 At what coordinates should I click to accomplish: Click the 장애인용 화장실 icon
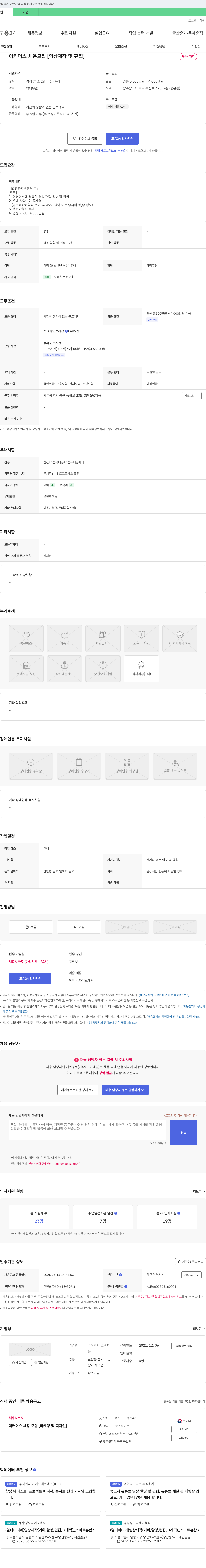(x=127, y=766)
